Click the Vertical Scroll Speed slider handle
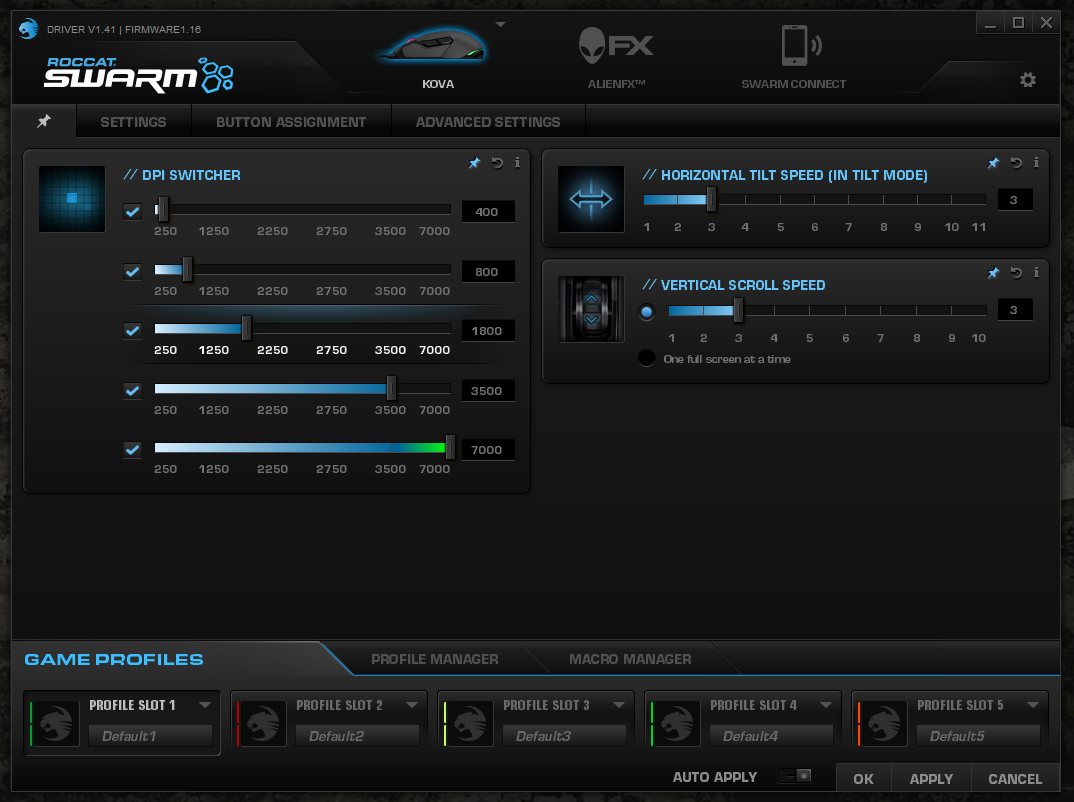 click(738, 310)
